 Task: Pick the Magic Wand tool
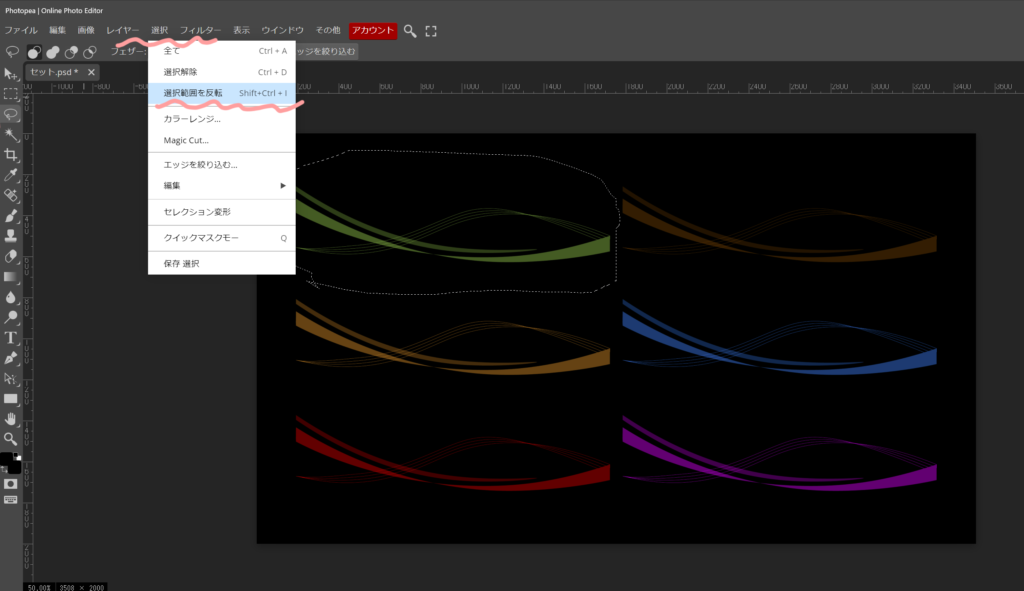[11, 134]
